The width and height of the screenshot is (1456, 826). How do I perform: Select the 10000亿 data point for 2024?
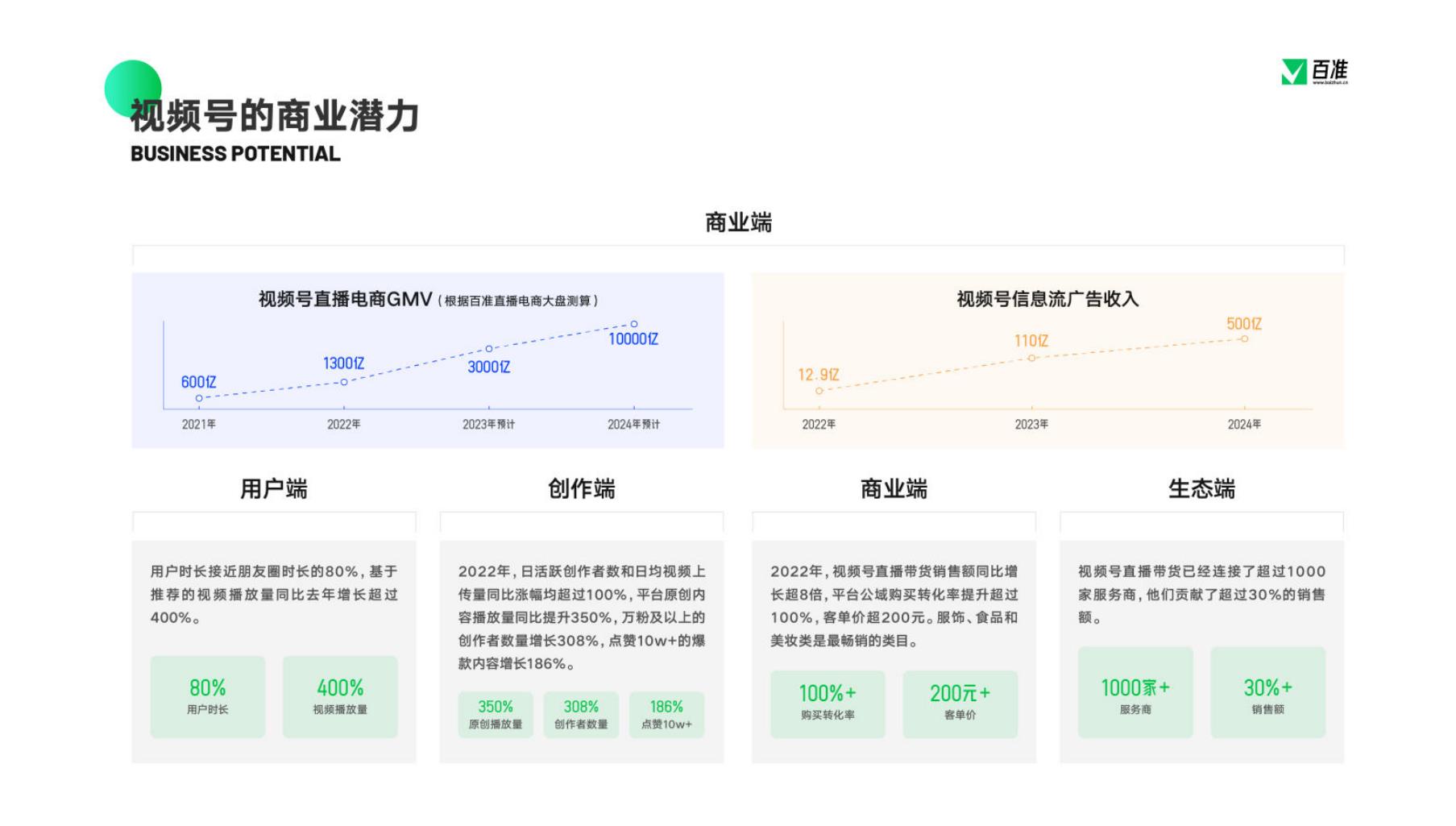click(634, 324)
